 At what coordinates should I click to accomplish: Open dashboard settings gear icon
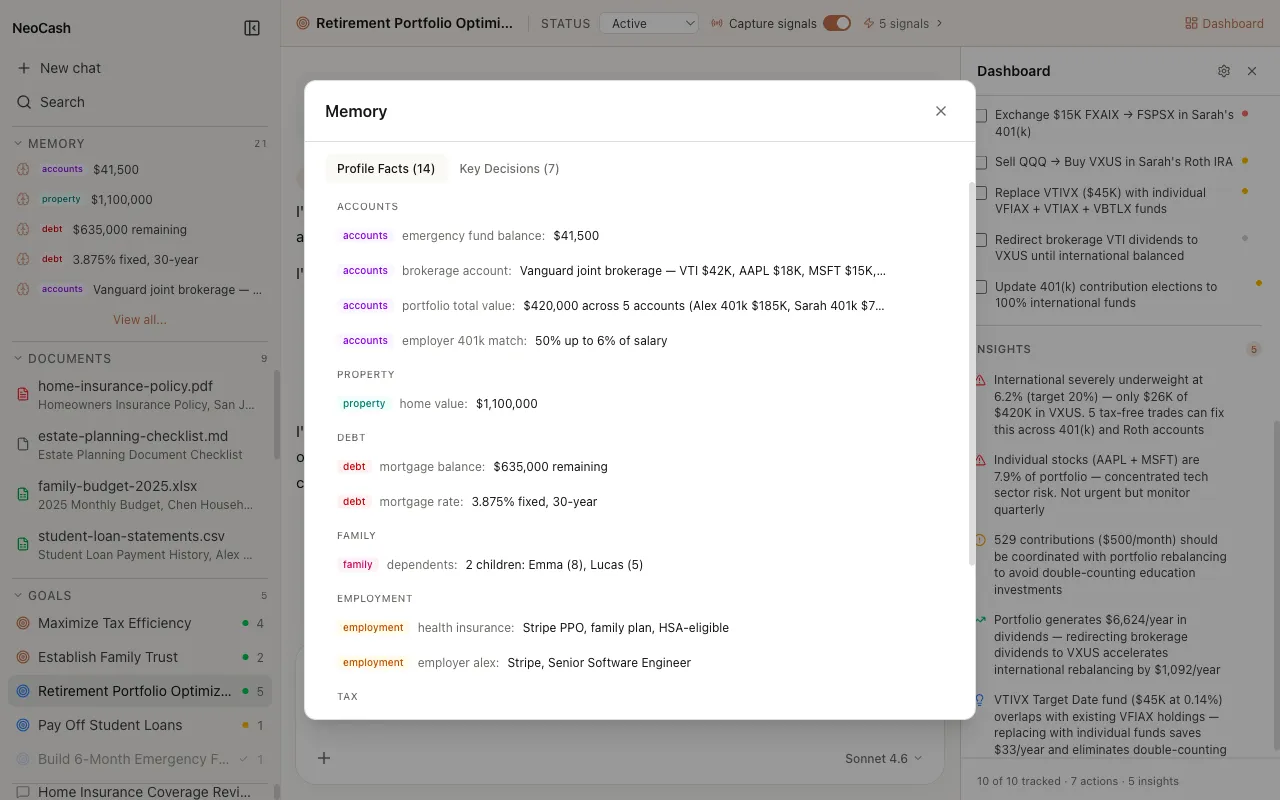coord(1224,71)
